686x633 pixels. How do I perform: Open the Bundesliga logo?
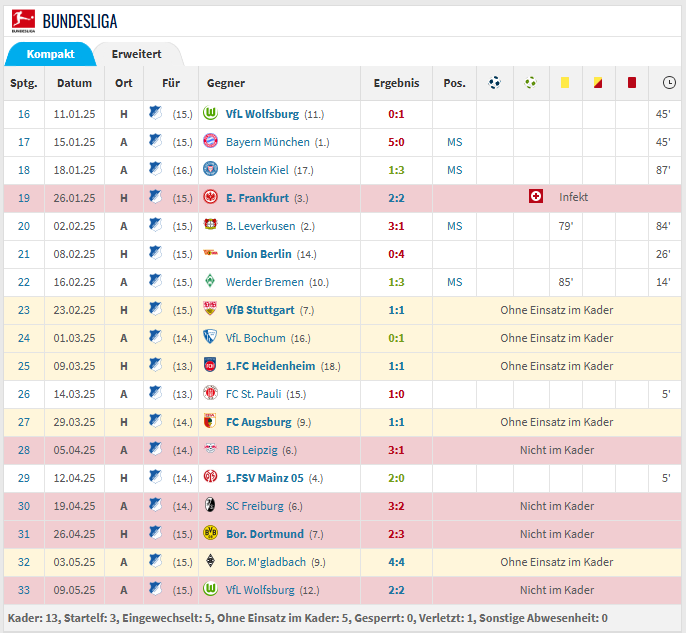click(23, 21)
